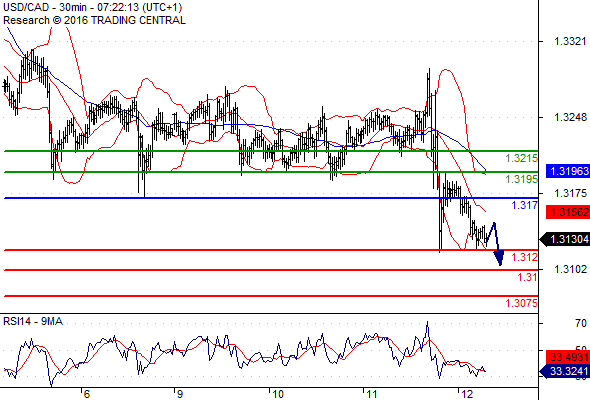This screenshot has height=400, width=590.
Task: Click the Trading Central copyright text
Action: click(x=94, y=20)
